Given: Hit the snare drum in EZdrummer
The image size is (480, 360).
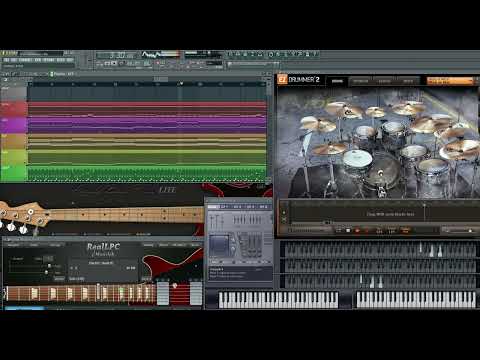Looking at the screenshot, I should pyautogui.click(x=357, y=158).
